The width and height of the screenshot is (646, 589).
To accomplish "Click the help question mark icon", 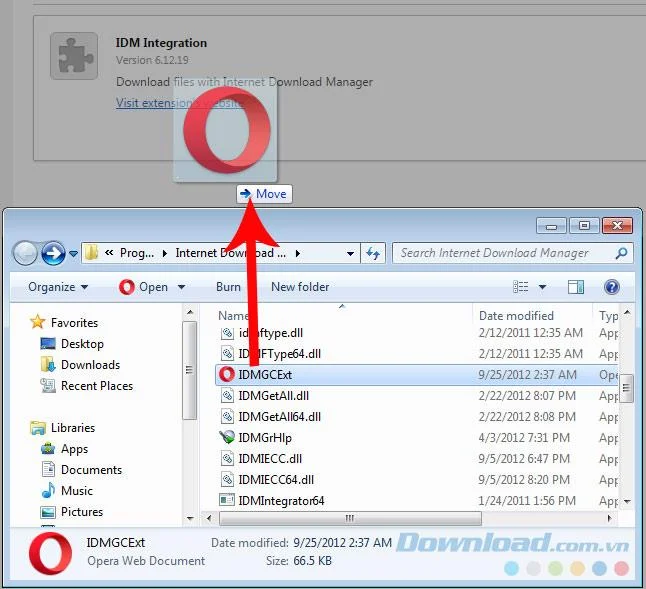I will (612, 287).
